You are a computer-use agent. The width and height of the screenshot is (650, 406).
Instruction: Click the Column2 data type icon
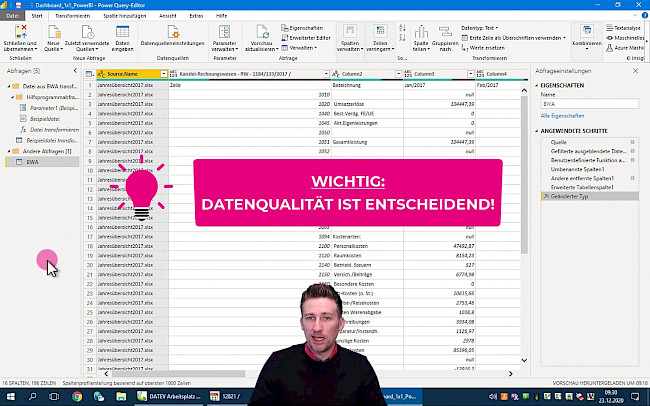coord(336,74)
